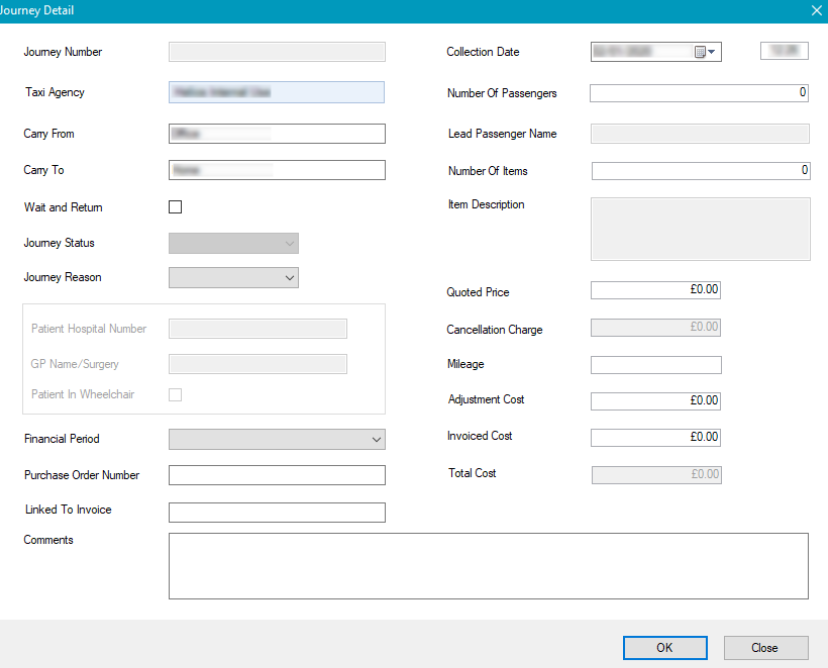Close the Journey Detail dialog window
Screen dimensions: 828x668
coord(816,10)
